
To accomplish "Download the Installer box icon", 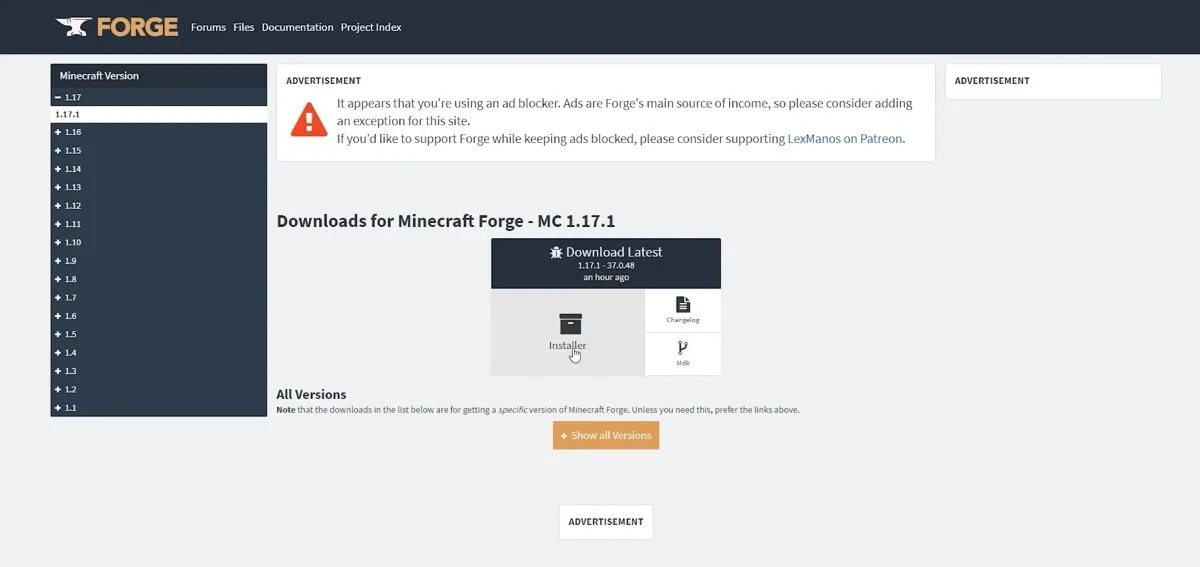I will tap(570, 324).
